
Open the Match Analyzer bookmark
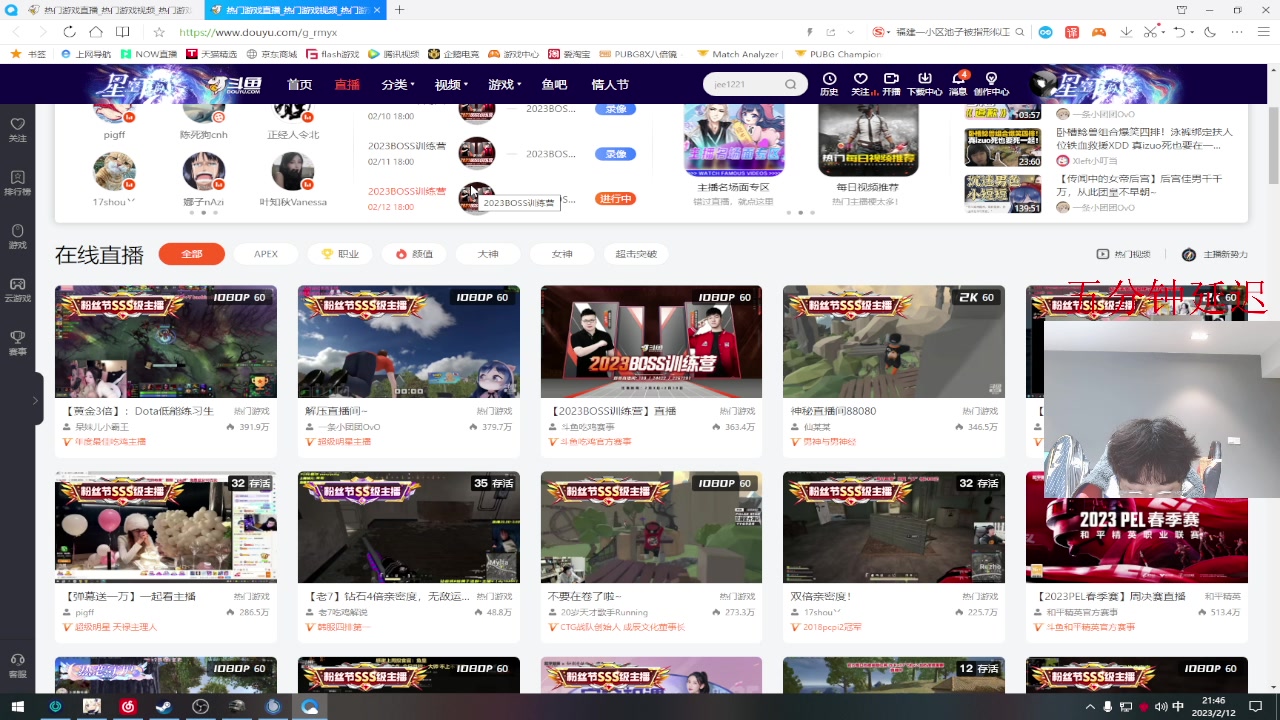pos(737,54)
